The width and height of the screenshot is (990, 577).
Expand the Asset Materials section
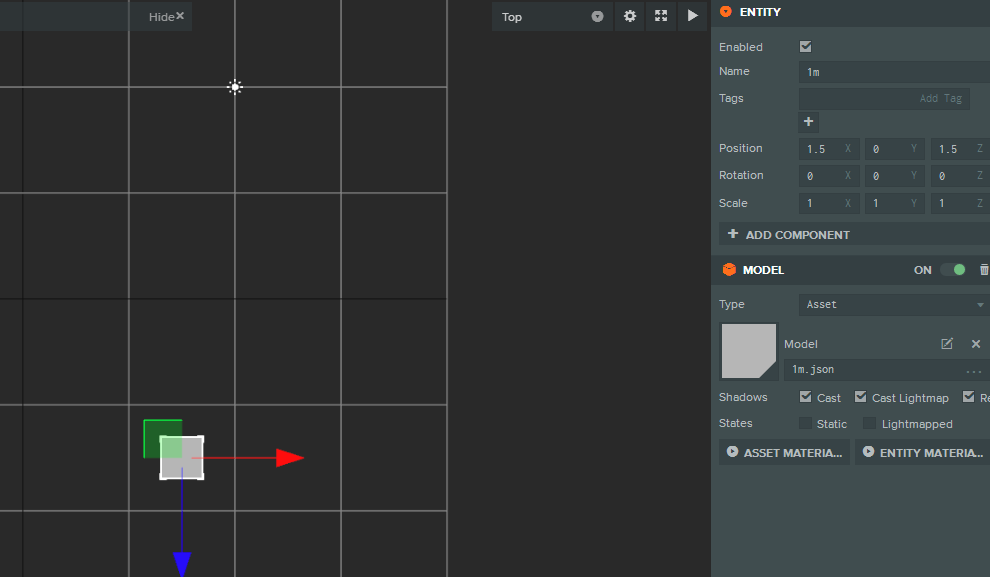[x=784, y=453]
